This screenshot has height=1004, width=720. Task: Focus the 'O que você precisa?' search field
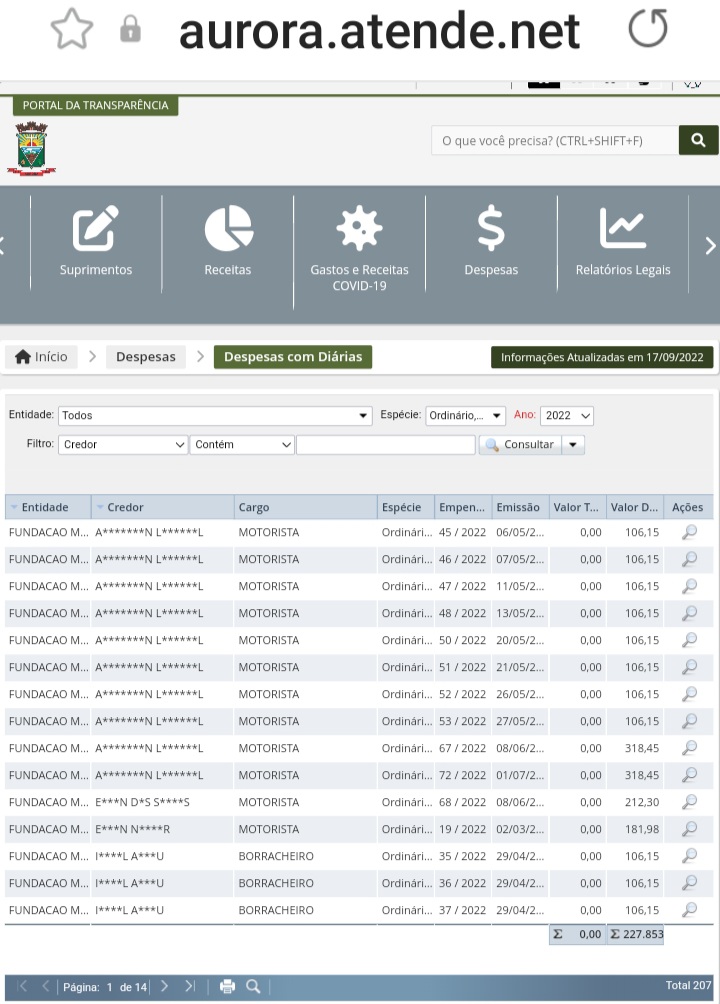coord(555,140)
